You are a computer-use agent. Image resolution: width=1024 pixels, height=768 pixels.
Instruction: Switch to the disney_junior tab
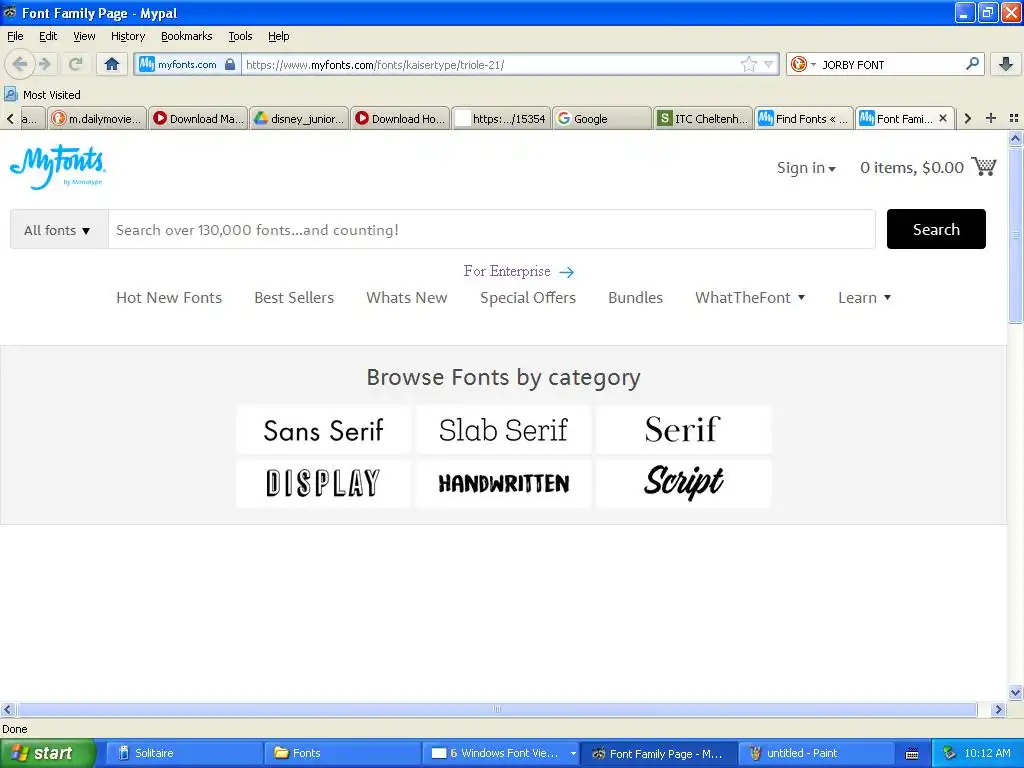tap(299, 118)
